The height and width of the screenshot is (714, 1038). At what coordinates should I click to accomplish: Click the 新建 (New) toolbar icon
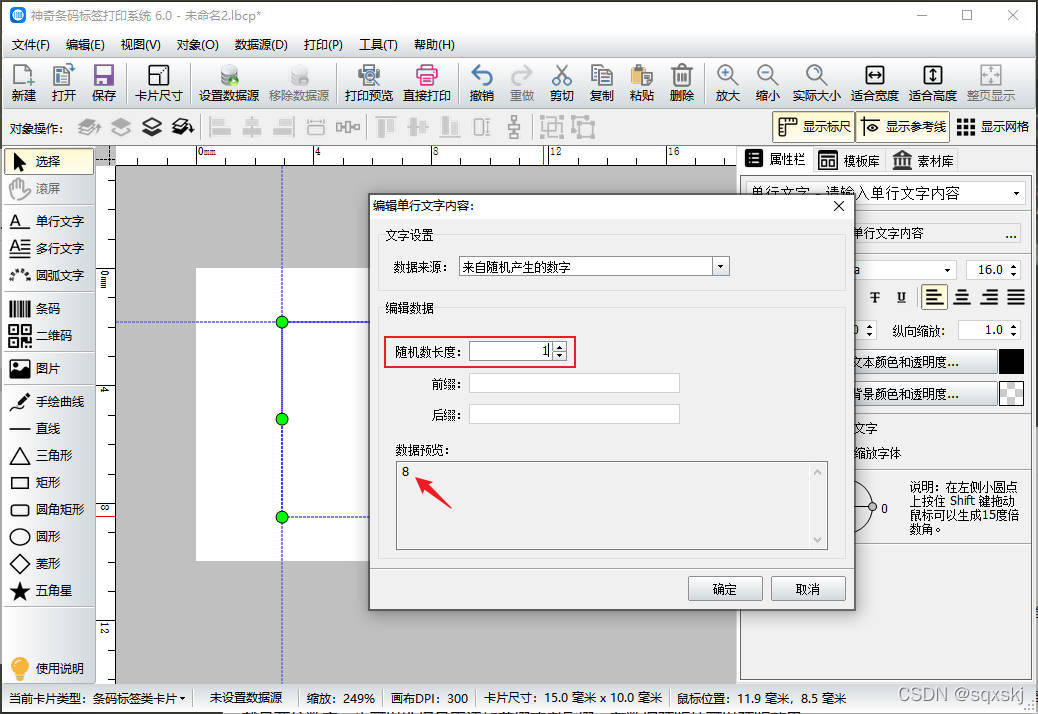pyautogui.click(x=24, y=83)
